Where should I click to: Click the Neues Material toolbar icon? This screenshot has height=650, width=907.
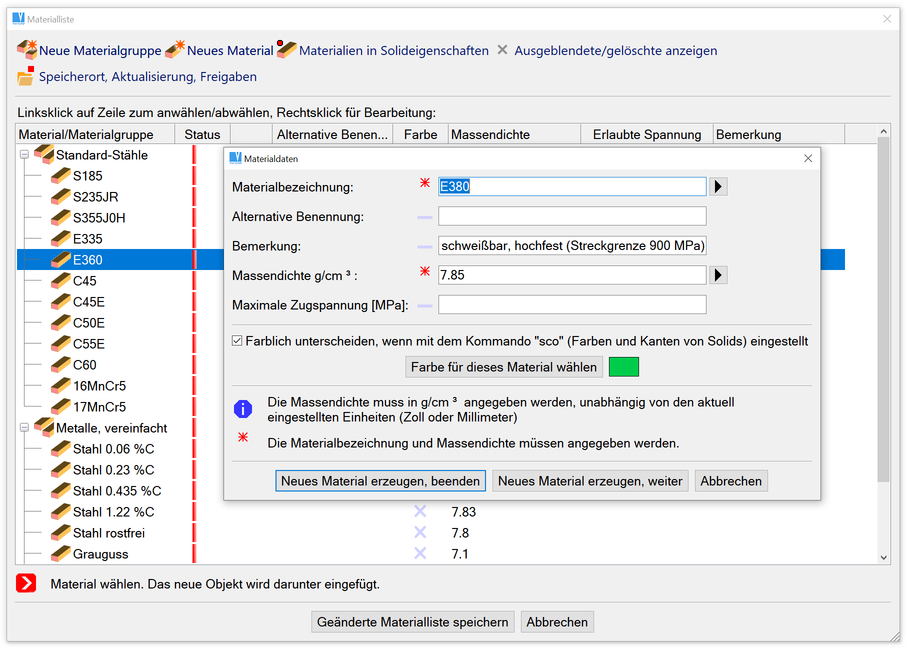click(x=175, y=50)
